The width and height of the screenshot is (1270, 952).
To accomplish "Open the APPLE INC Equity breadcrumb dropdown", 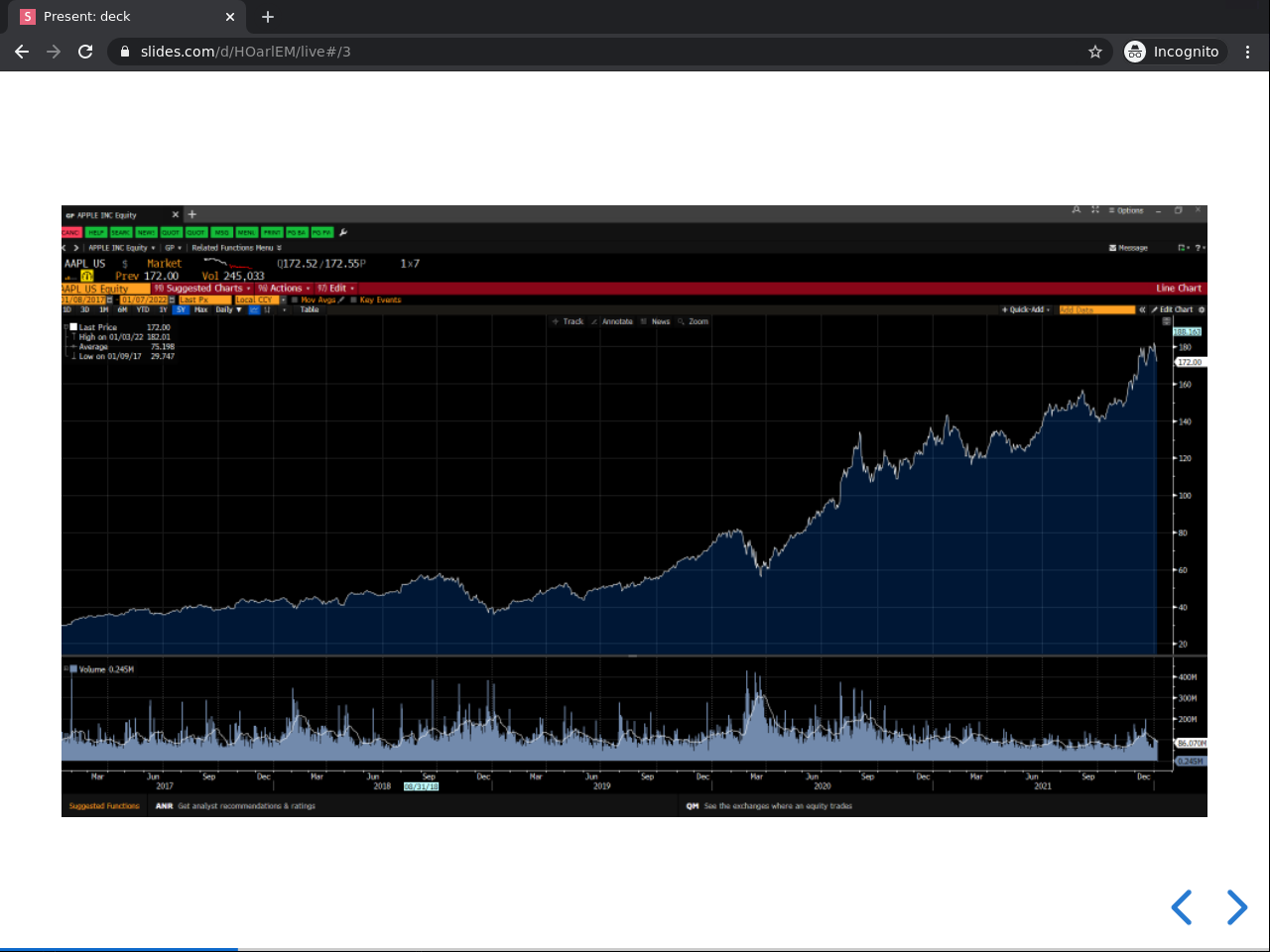I will pyautogui.click(x=121, y=248).
